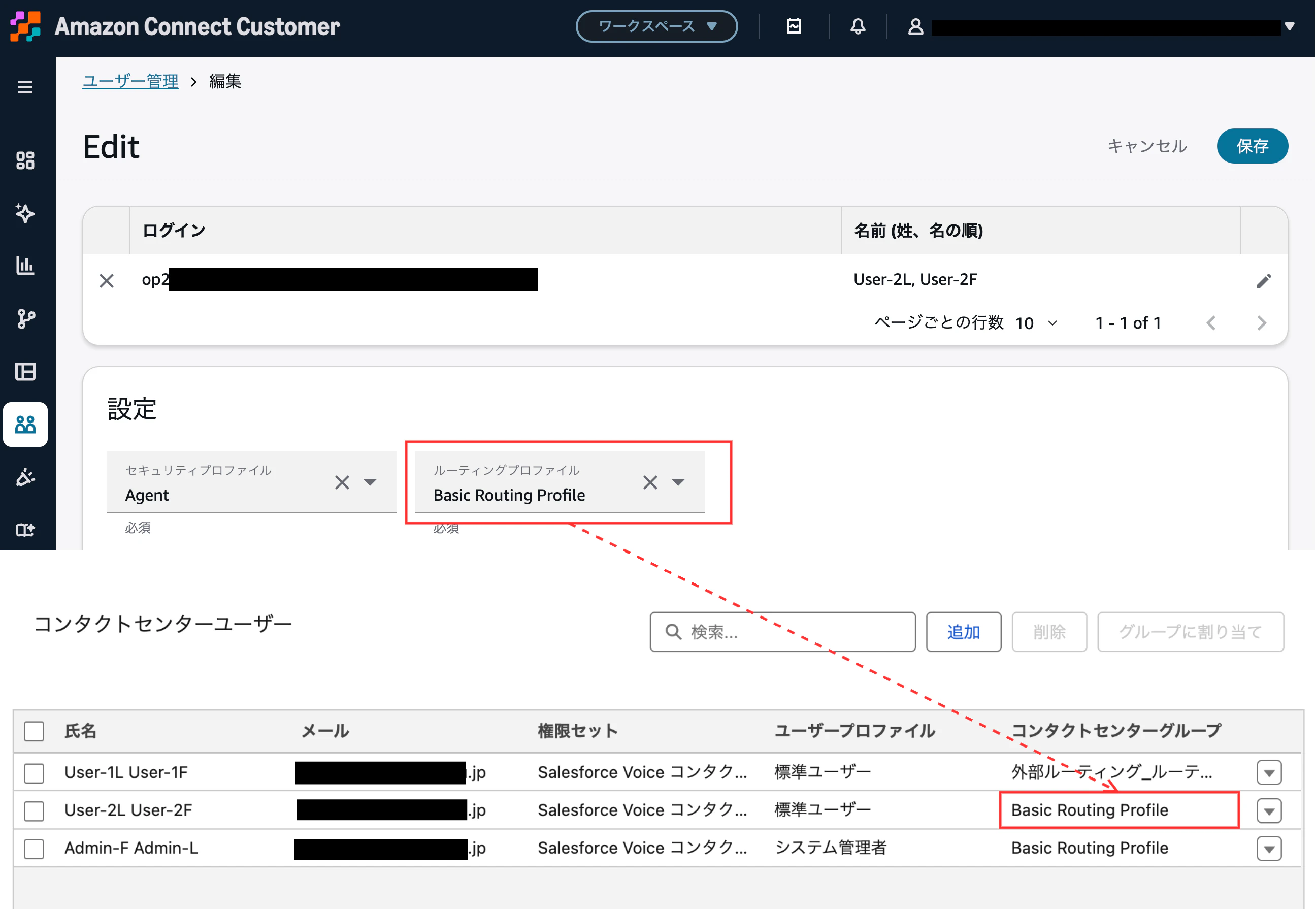1316x909 pixels.
Task: Toggle the select-all checkbox in user table
Action: pos(34,731)
